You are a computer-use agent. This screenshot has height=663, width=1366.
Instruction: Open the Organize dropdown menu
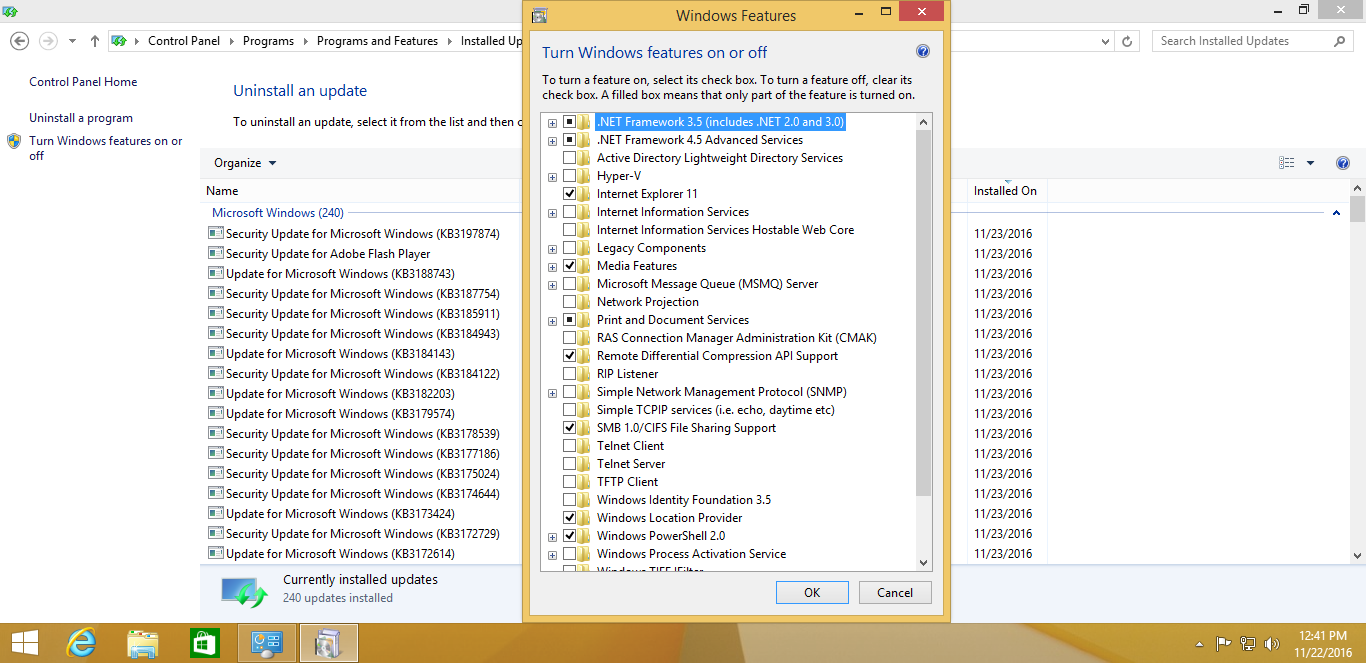(245, 163)
